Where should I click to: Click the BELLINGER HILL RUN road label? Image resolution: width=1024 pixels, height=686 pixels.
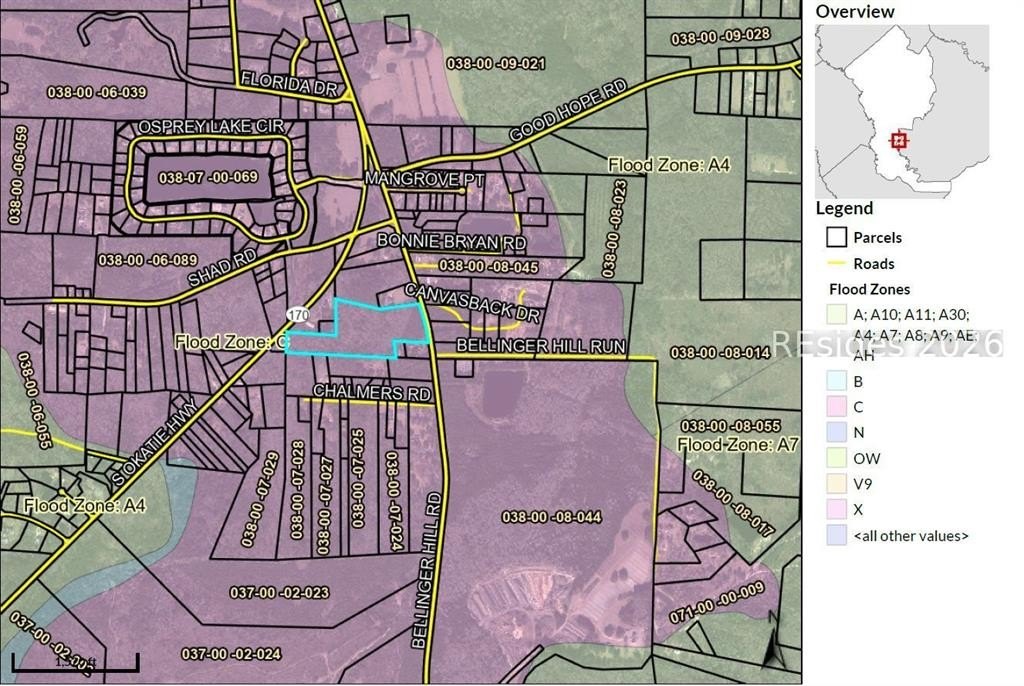pos(541,346)
